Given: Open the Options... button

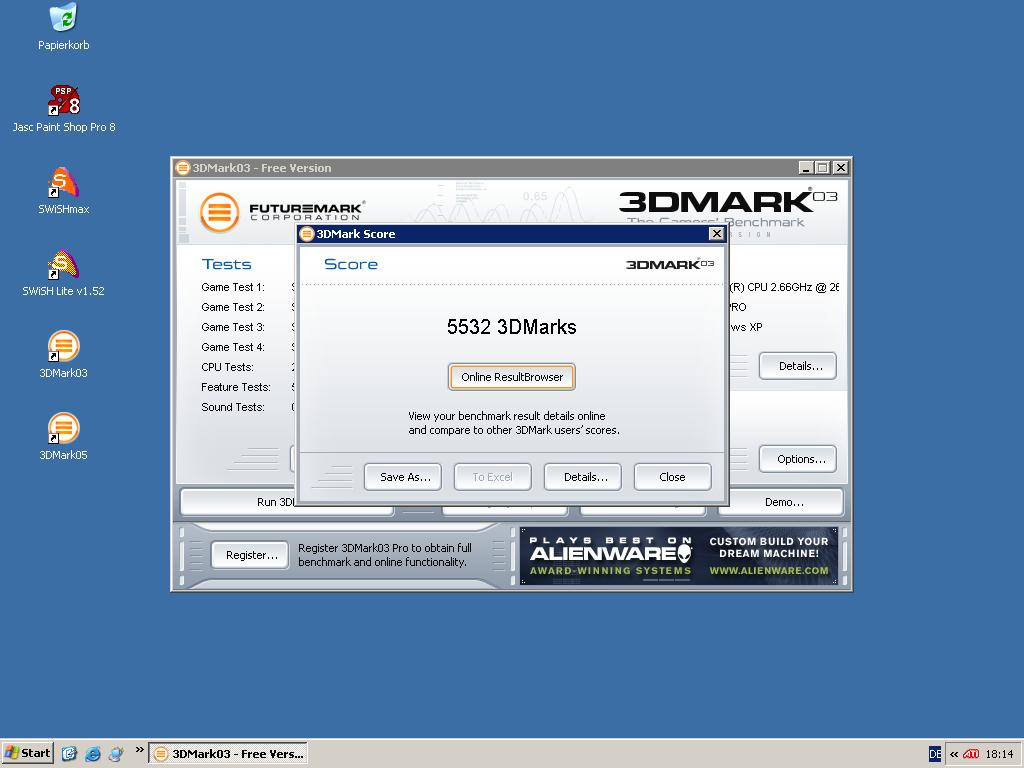Looking at the screenshot, I should click(798, 459).
